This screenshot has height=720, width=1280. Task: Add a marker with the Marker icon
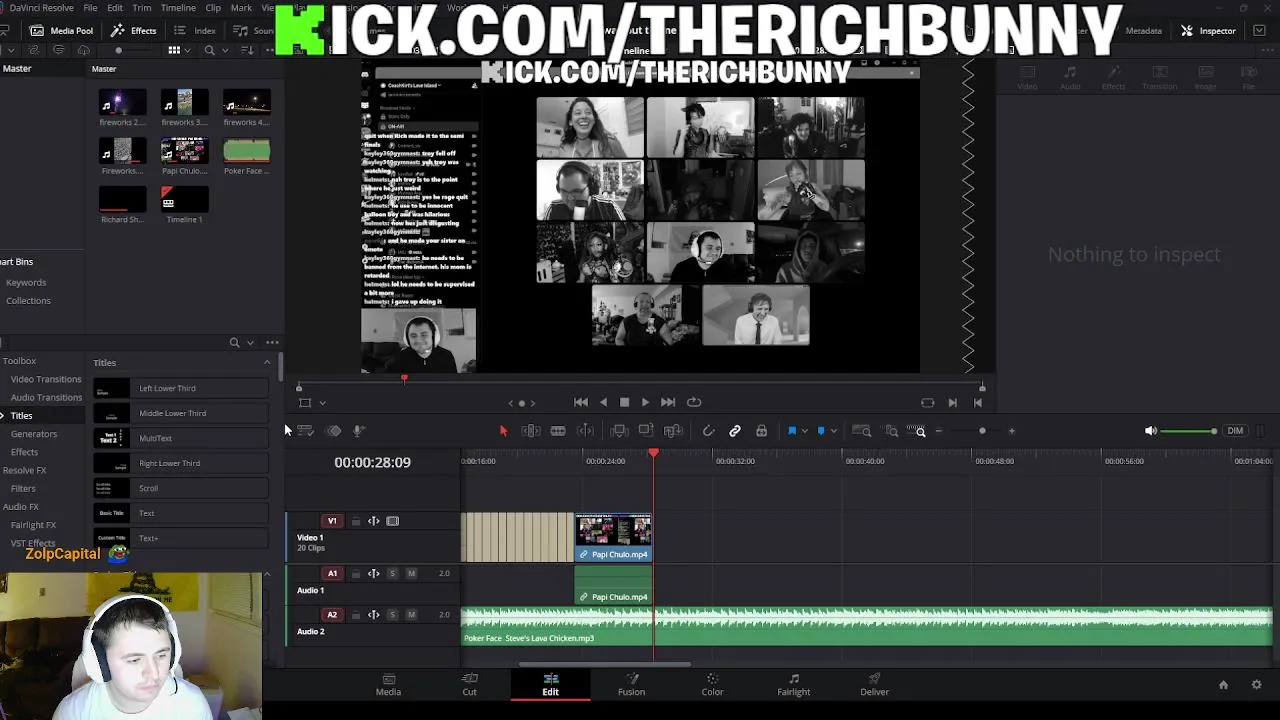tap(821, 431)
